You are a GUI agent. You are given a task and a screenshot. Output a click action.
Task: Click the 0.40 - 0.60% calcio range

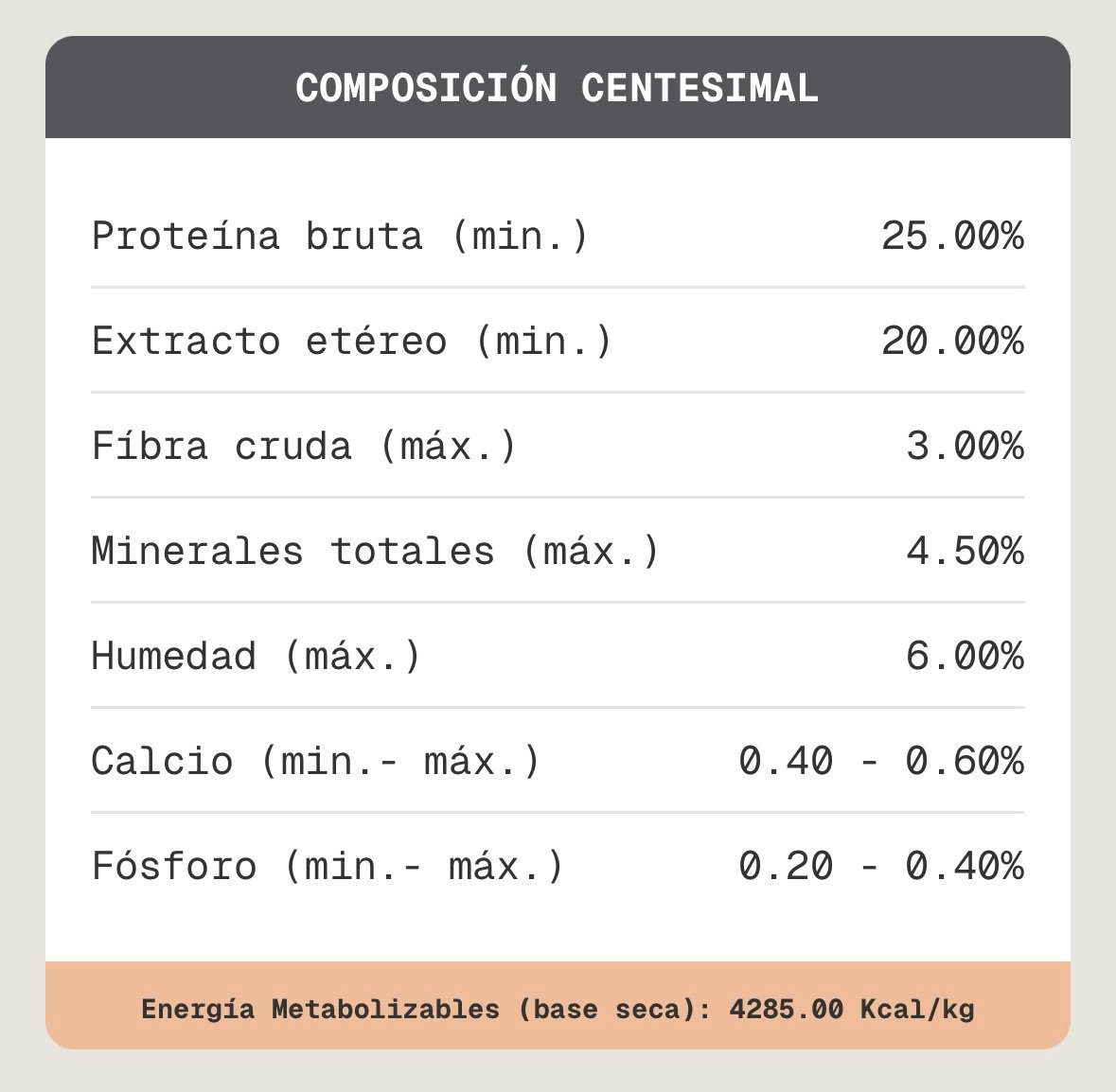(881, 761)
